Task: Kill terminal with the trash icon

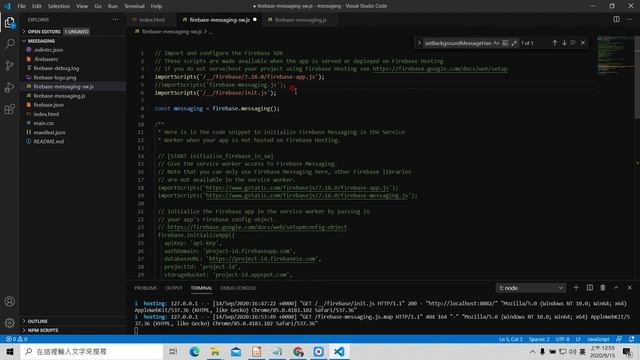Action: (x=603, y=288)
